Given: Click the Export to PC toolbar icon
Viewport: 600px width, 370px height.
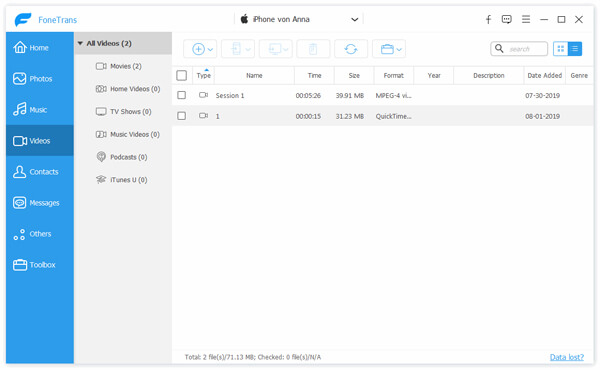Looking at the screenshot, I should [x=275, y=49].
